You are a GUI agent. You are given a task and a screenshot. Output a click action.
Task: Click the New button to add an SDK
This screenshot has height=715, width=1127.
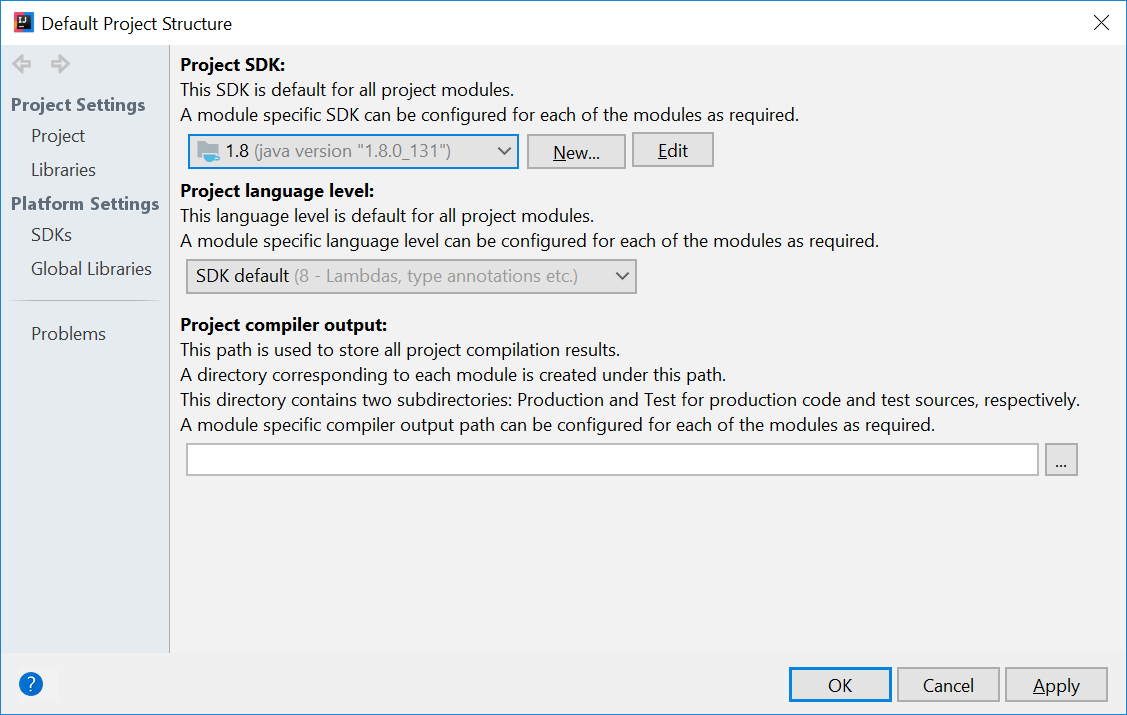[x=576, y=151]
